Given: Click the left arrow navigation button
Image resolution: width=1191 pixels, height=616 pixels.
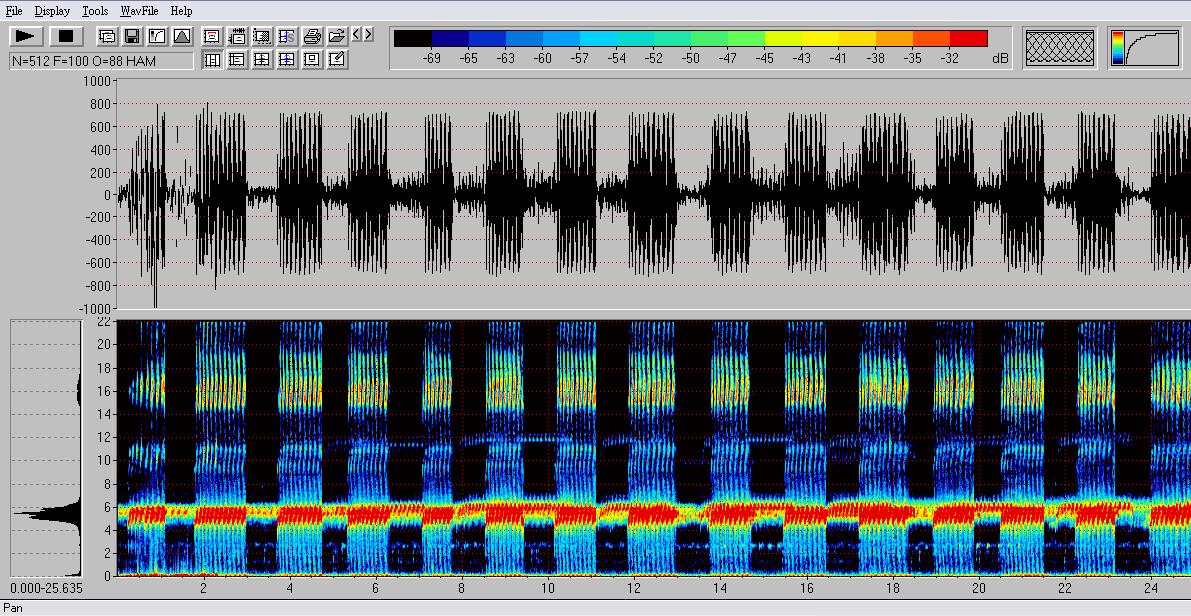Looking at the screenshot, I should 356,35.
